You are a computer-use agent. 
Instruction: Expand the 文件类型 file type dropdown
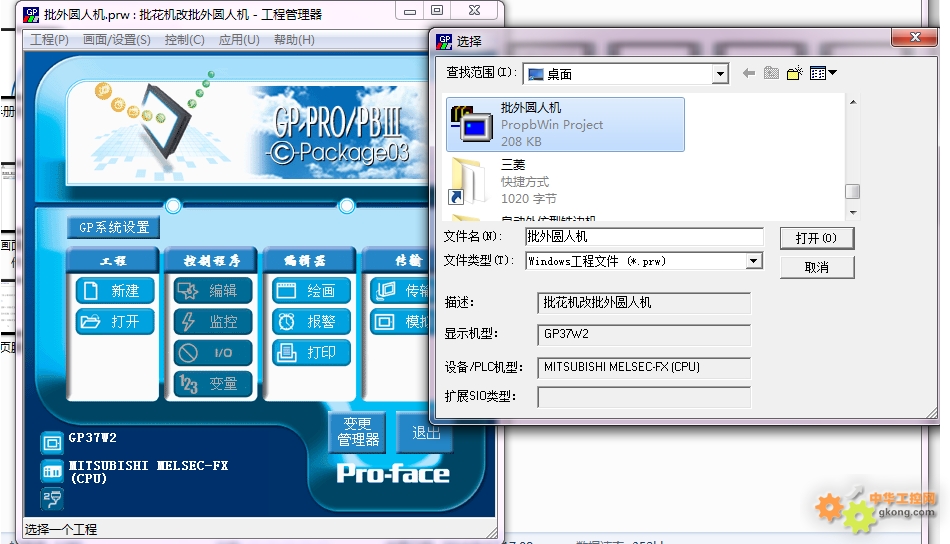pos(753,261)
